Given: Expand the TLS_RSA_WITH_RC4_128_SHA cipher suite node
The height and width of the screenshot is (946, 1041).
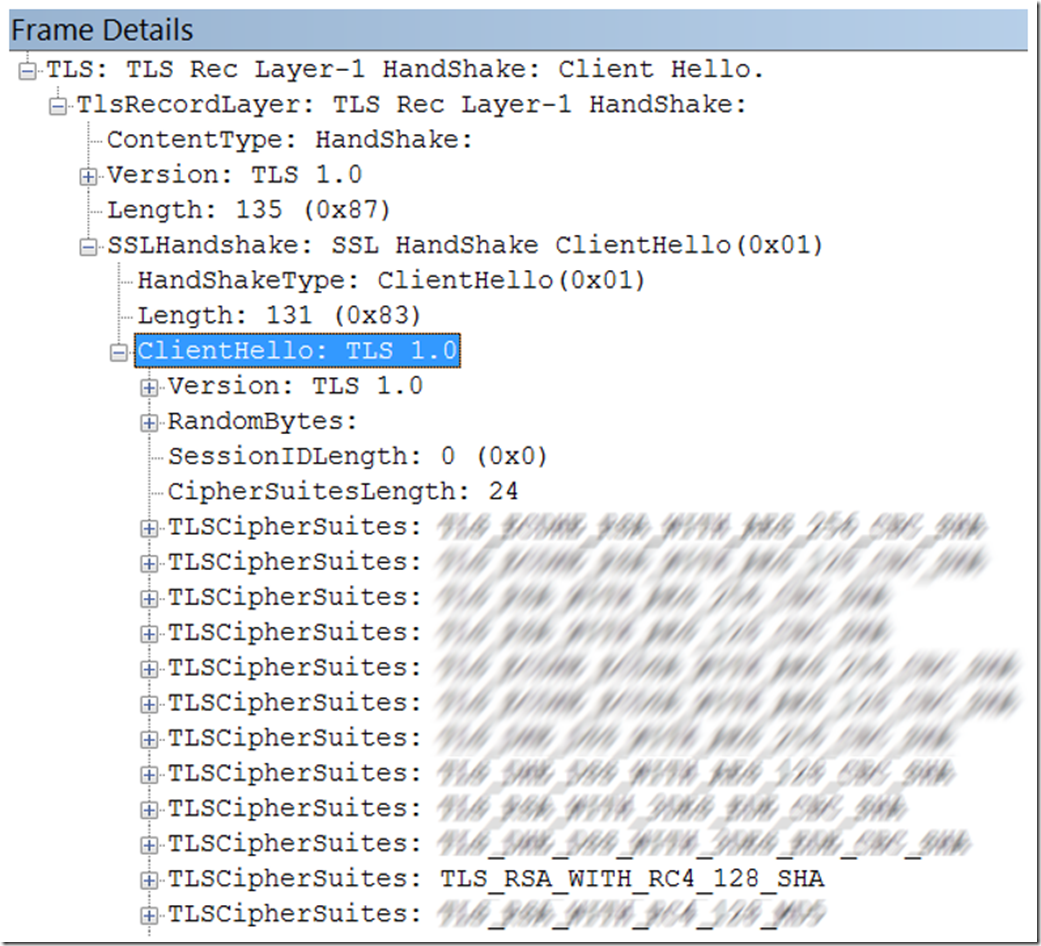Looking at the screenshot, I should (x=149, y=880).
